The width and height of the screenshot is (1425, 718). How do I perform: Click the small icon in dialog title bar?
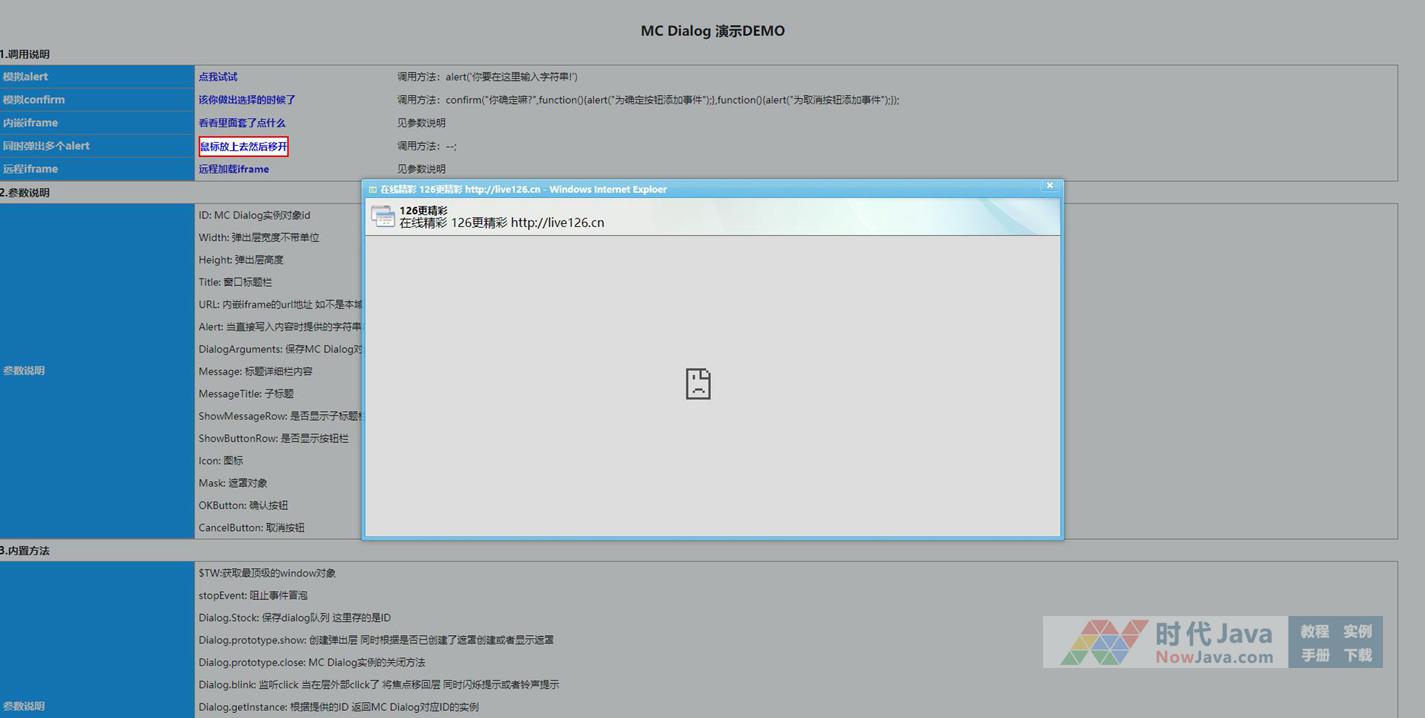tap(373, 189)
